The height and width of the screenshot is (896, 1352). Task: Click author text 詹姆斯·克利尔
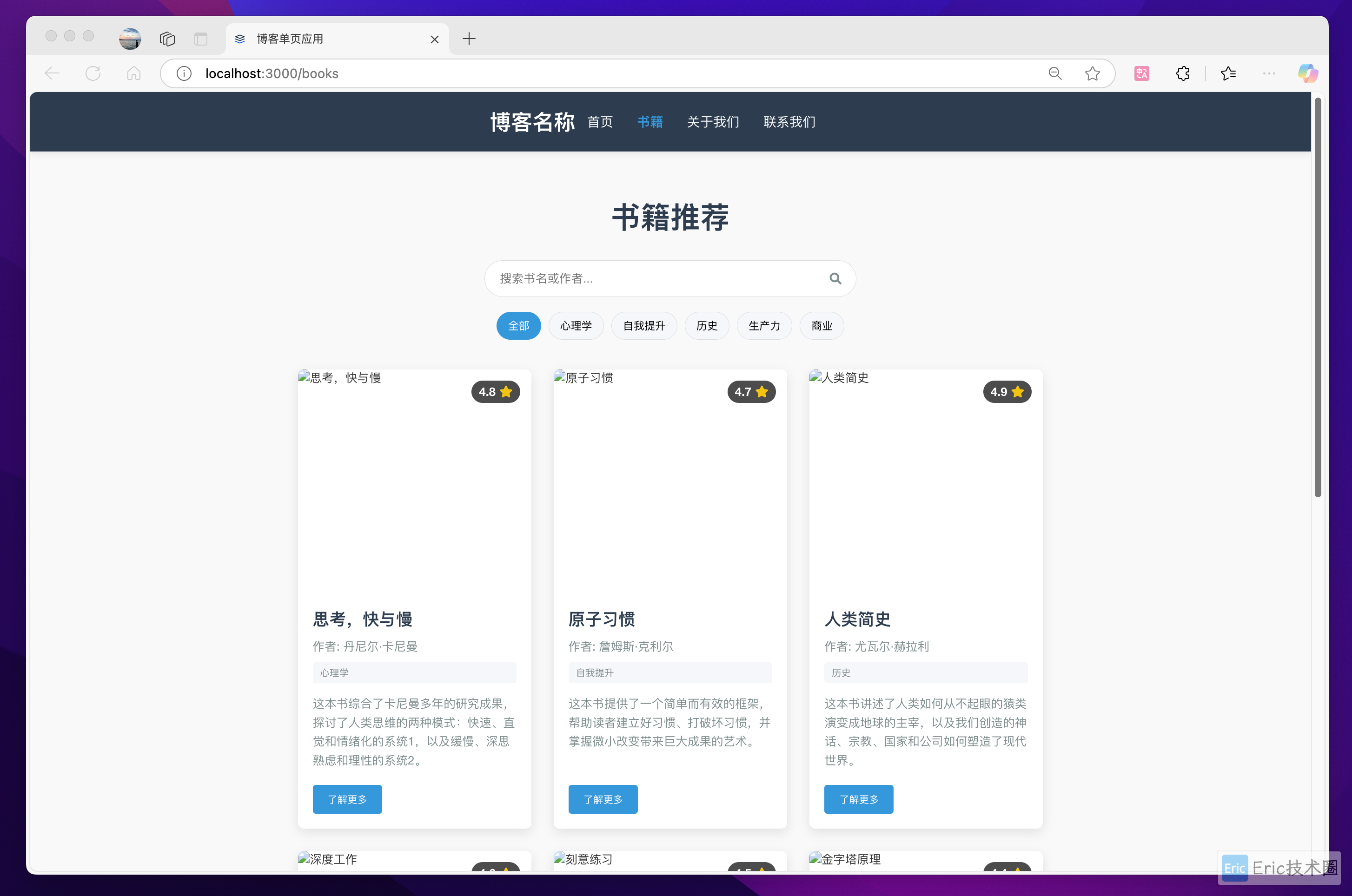[636, 646]
